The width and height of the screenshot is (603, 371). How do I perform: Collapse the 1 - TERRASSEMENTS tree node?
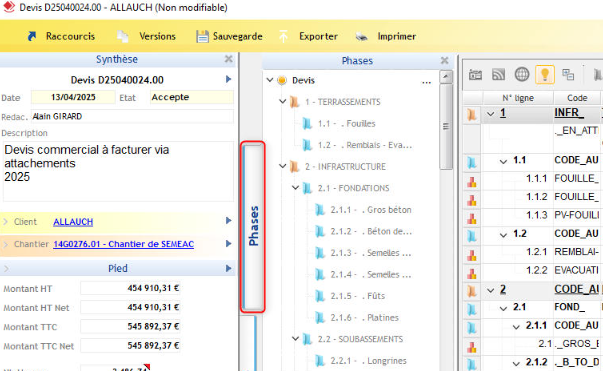[x=283, y=101]
